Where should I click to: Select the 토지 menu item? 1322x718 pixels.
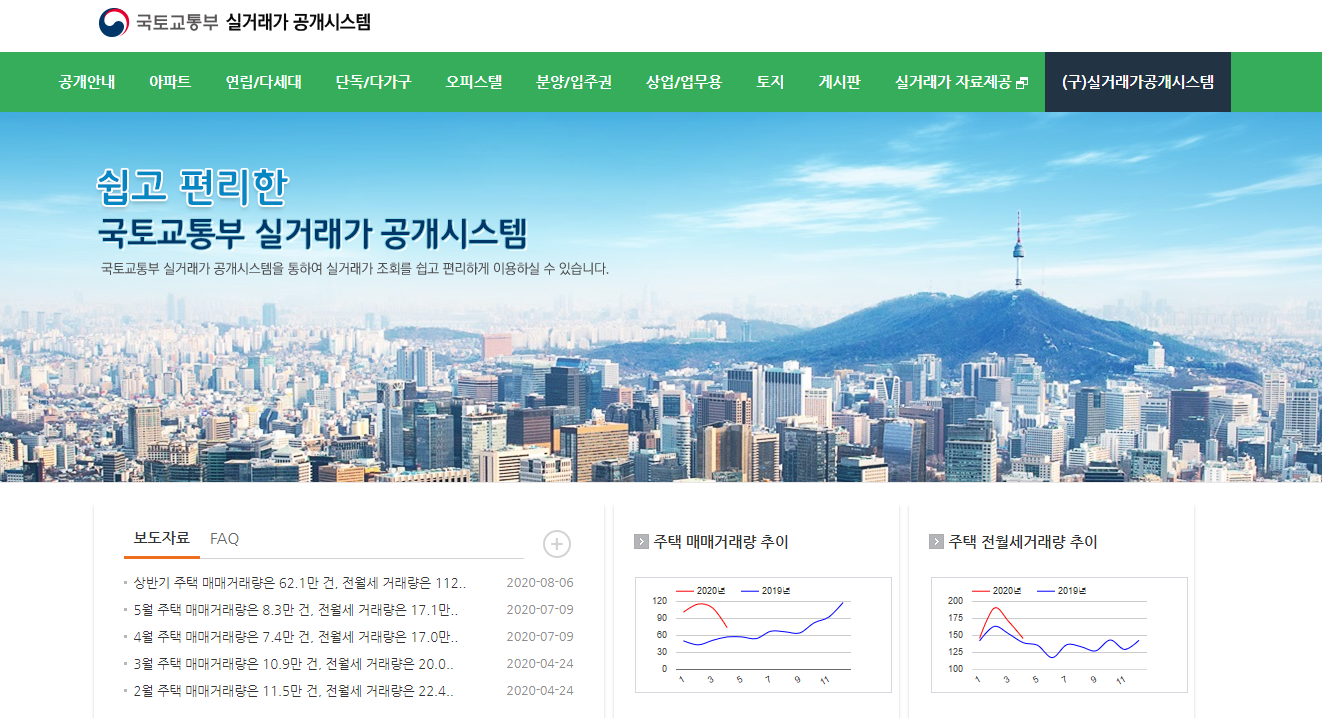click(770, 82)
